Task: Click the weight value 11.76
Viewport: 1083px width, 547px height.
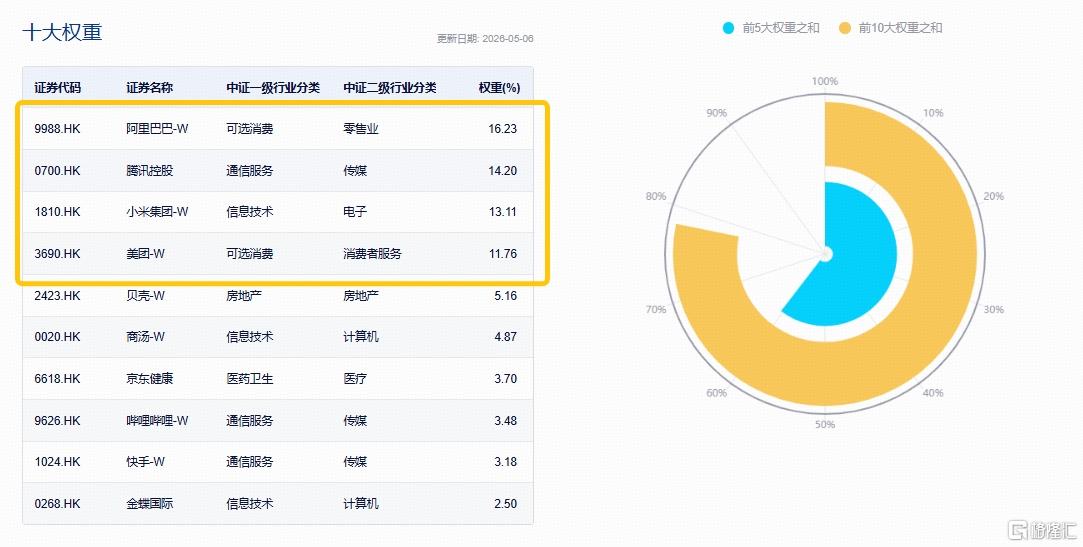Action: pyautogui.click(x=502, y=253)
